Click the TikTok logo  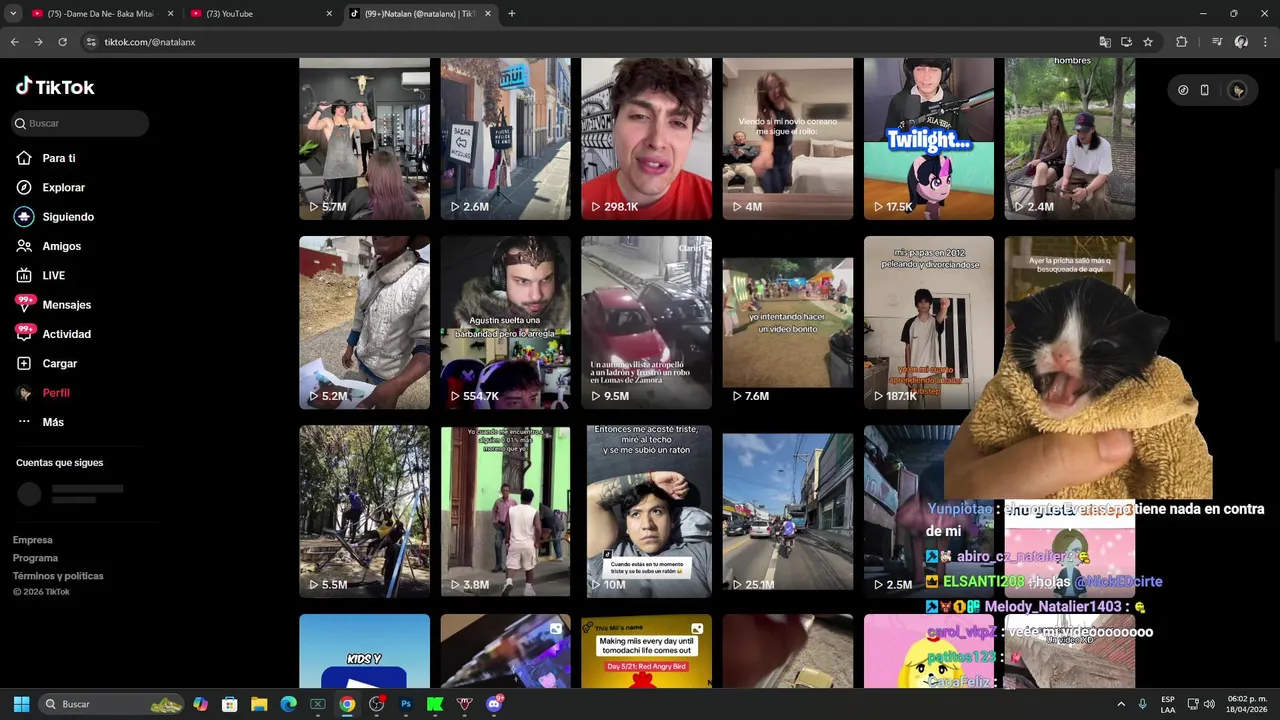55,87
